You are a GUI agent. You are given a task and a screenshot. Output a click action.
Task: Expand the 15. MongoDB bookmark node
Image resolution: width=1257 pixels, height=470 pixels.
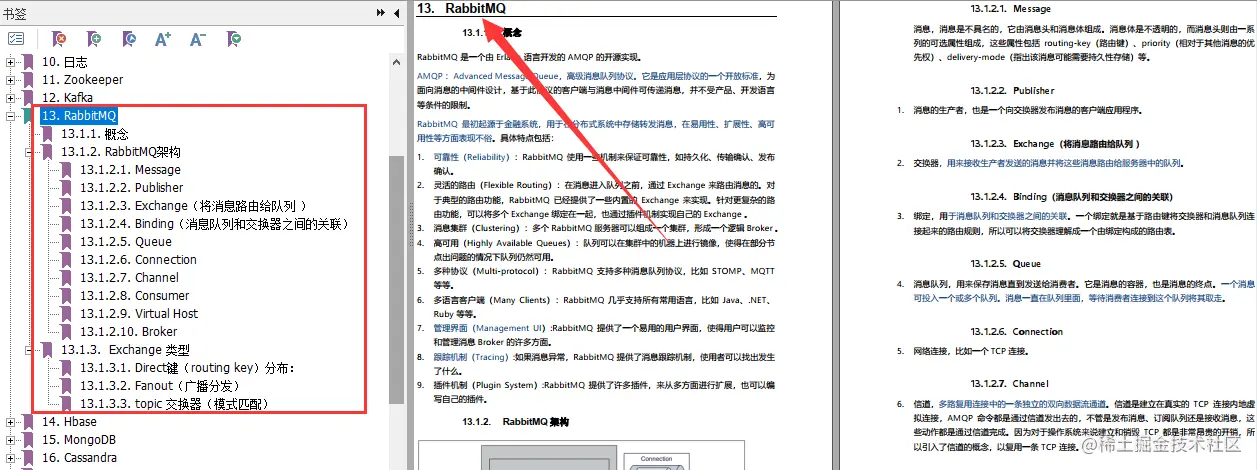point(11,440)
